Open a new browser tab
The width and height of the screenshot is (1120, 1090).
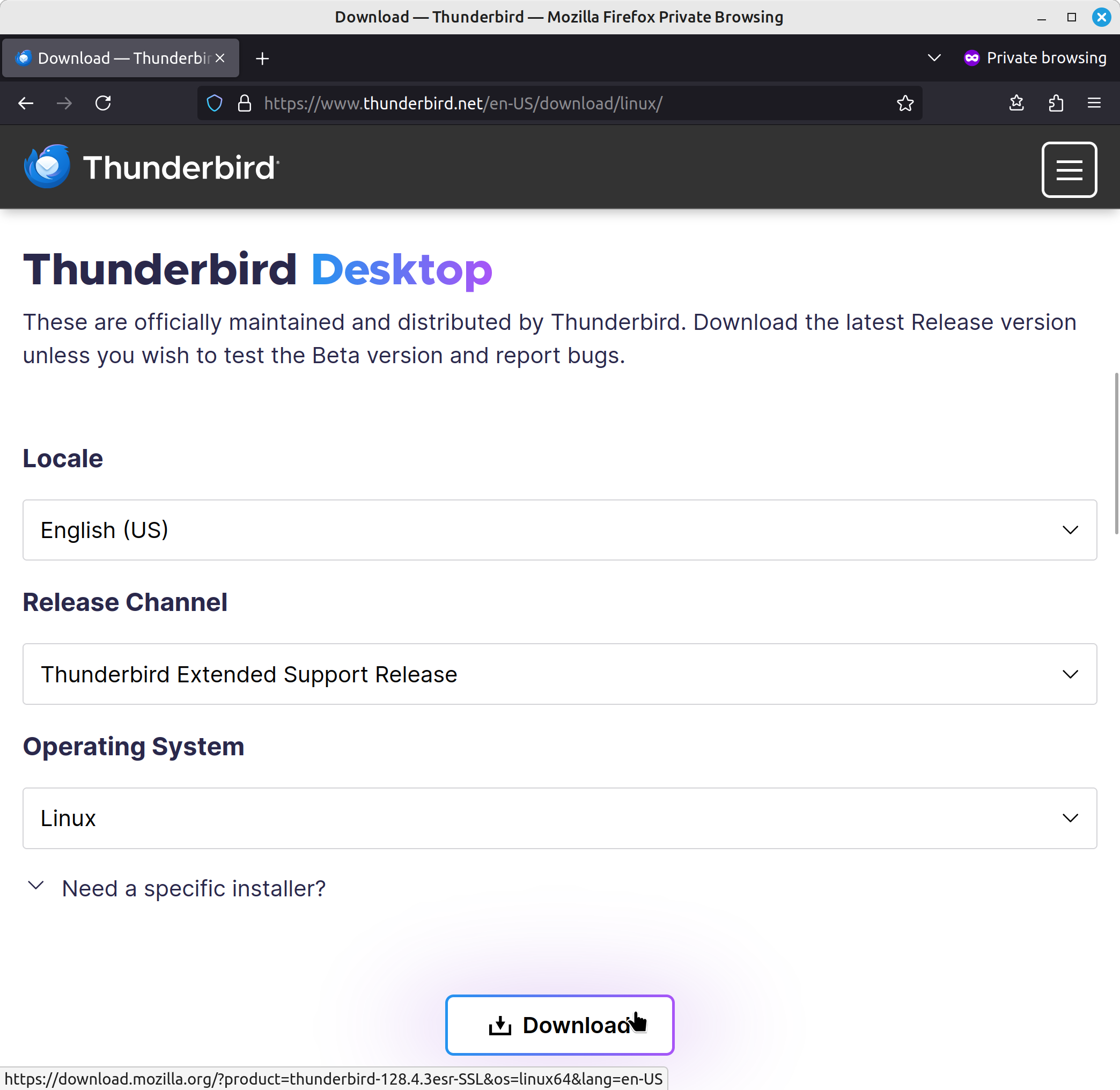pyautogui.click(x=262, y=58)
